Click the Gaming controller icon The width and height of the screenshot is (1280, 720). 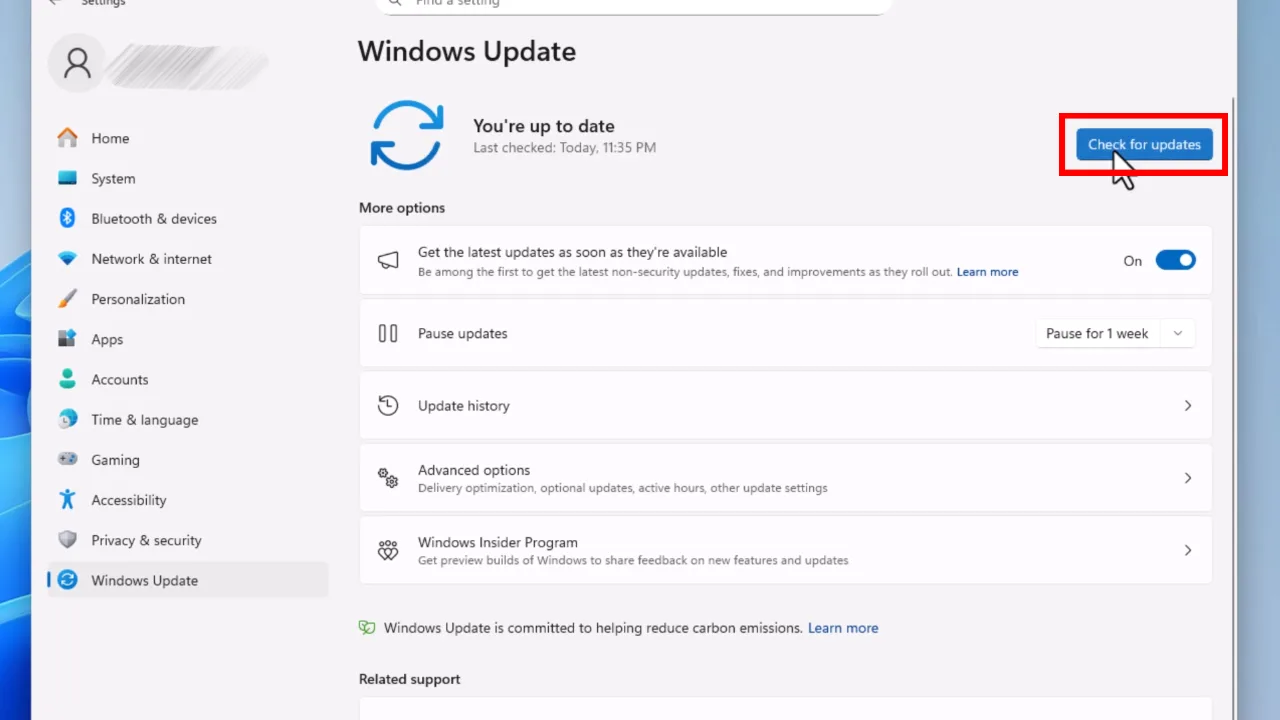pyautogui.click(x=67, y=459)
